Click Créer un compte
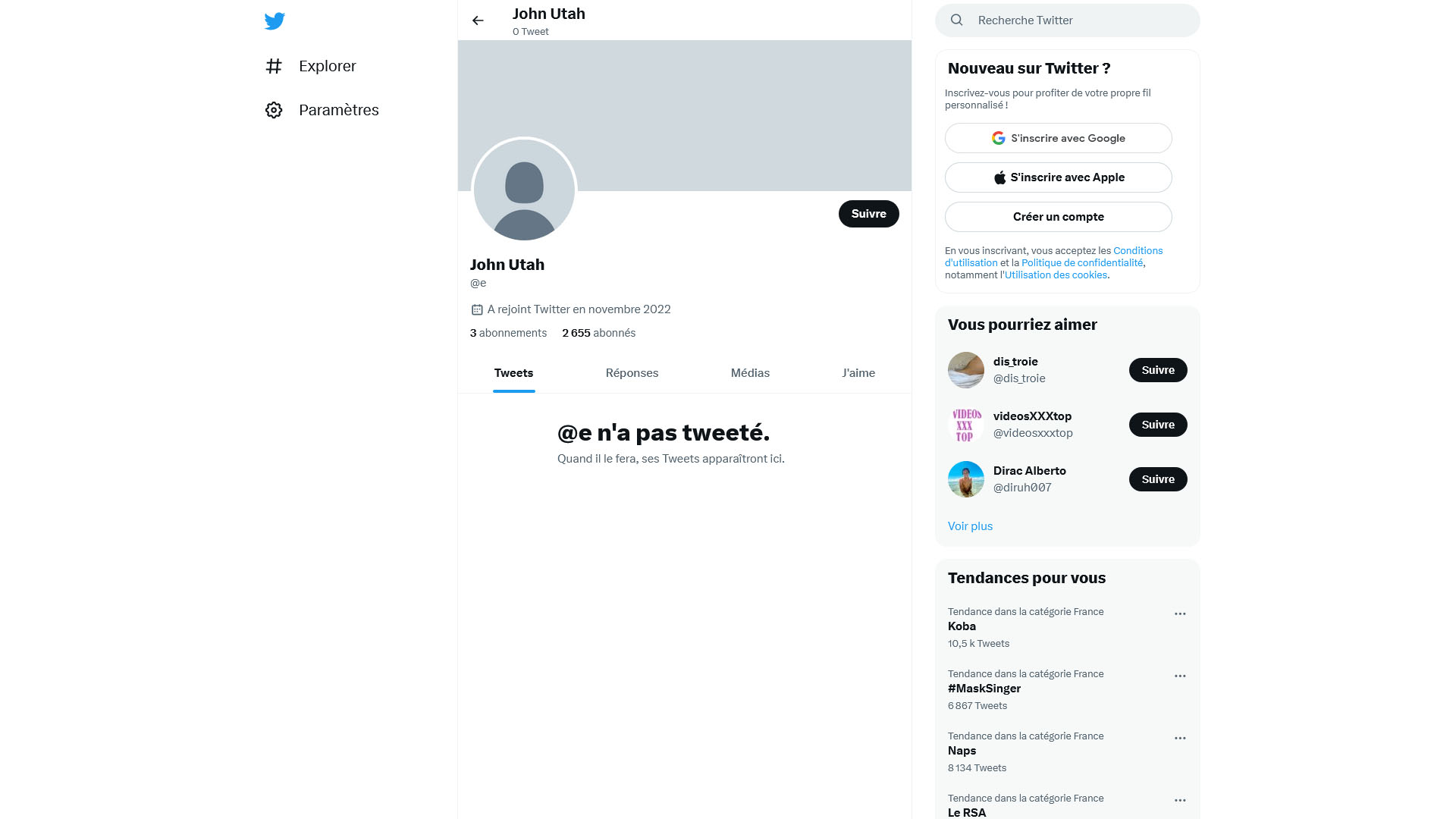Screen dimensions: 1456x819 1059,217
